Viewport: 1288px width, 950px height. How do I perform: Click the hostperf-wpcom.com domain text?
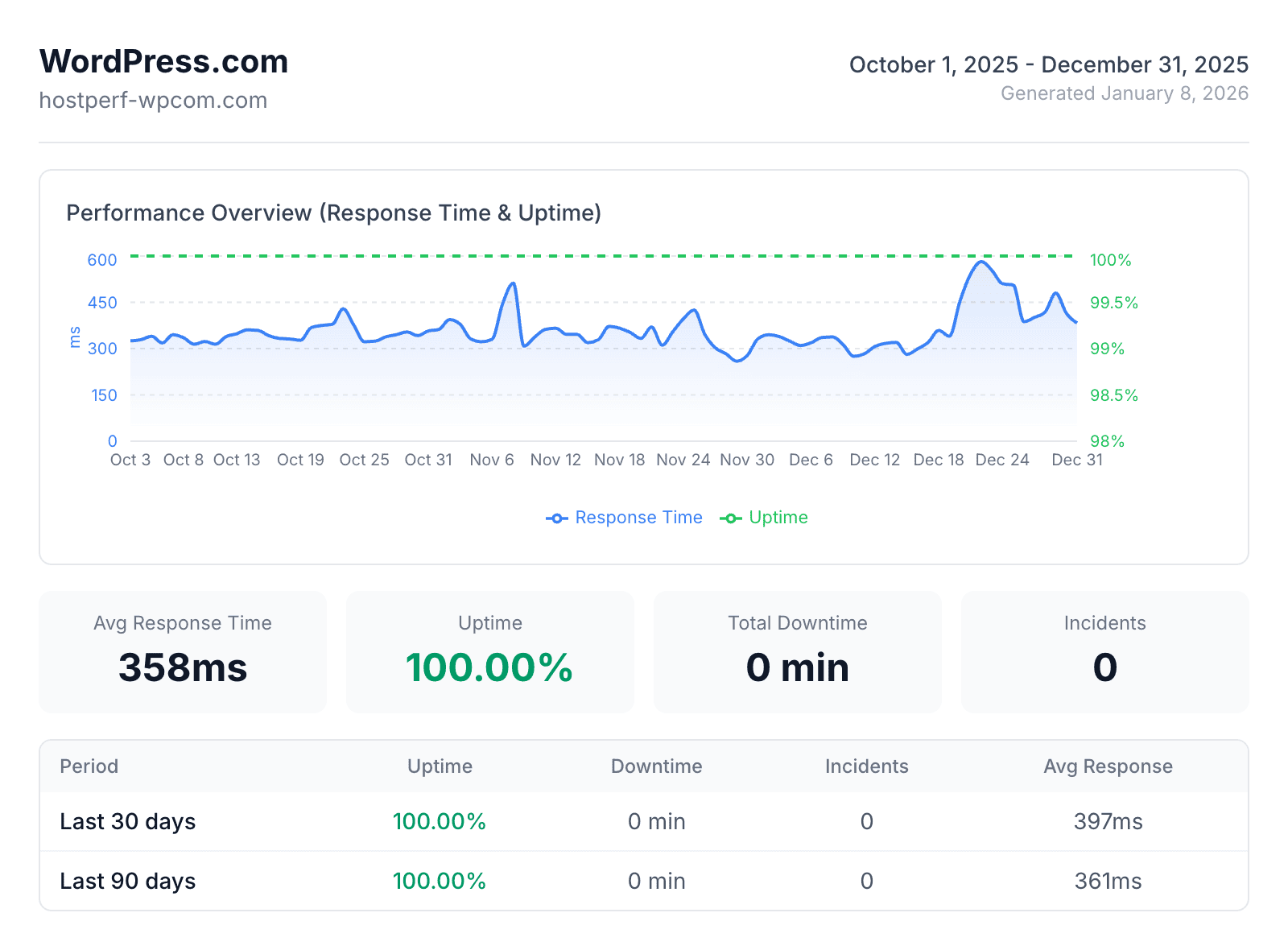pos(153,101)
